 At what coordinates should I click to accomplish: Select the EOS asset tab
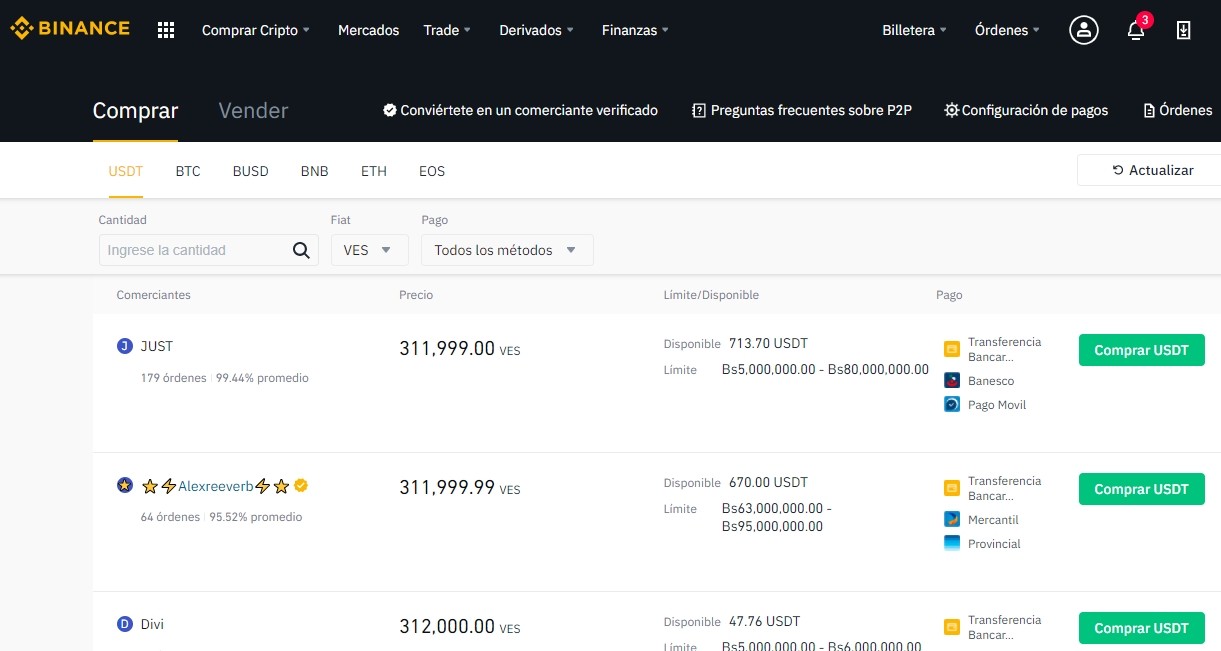(x=432, y=171)
